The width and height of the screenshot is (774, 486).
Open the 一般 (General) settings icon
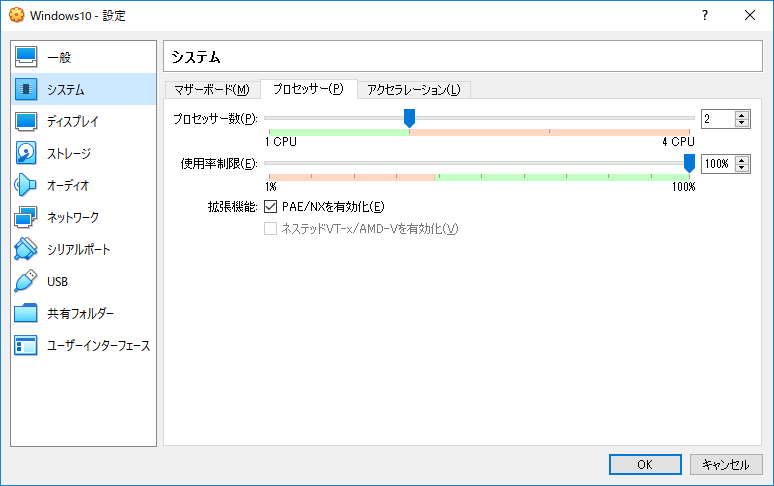click(26, 57)
